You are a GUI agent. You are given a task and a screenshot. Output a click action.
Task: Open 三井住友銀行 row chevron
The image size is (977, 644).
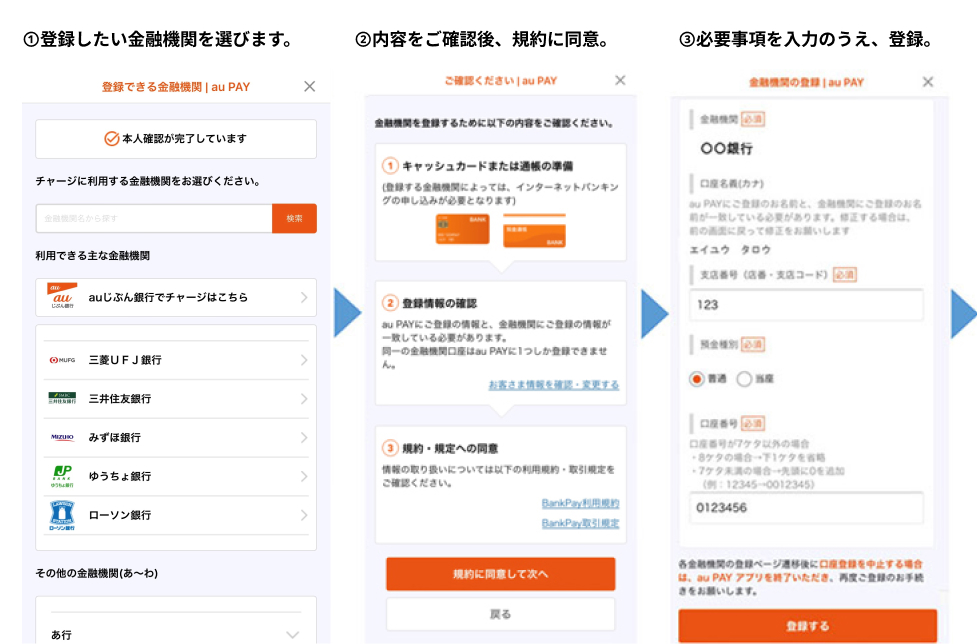click(304, 399)
